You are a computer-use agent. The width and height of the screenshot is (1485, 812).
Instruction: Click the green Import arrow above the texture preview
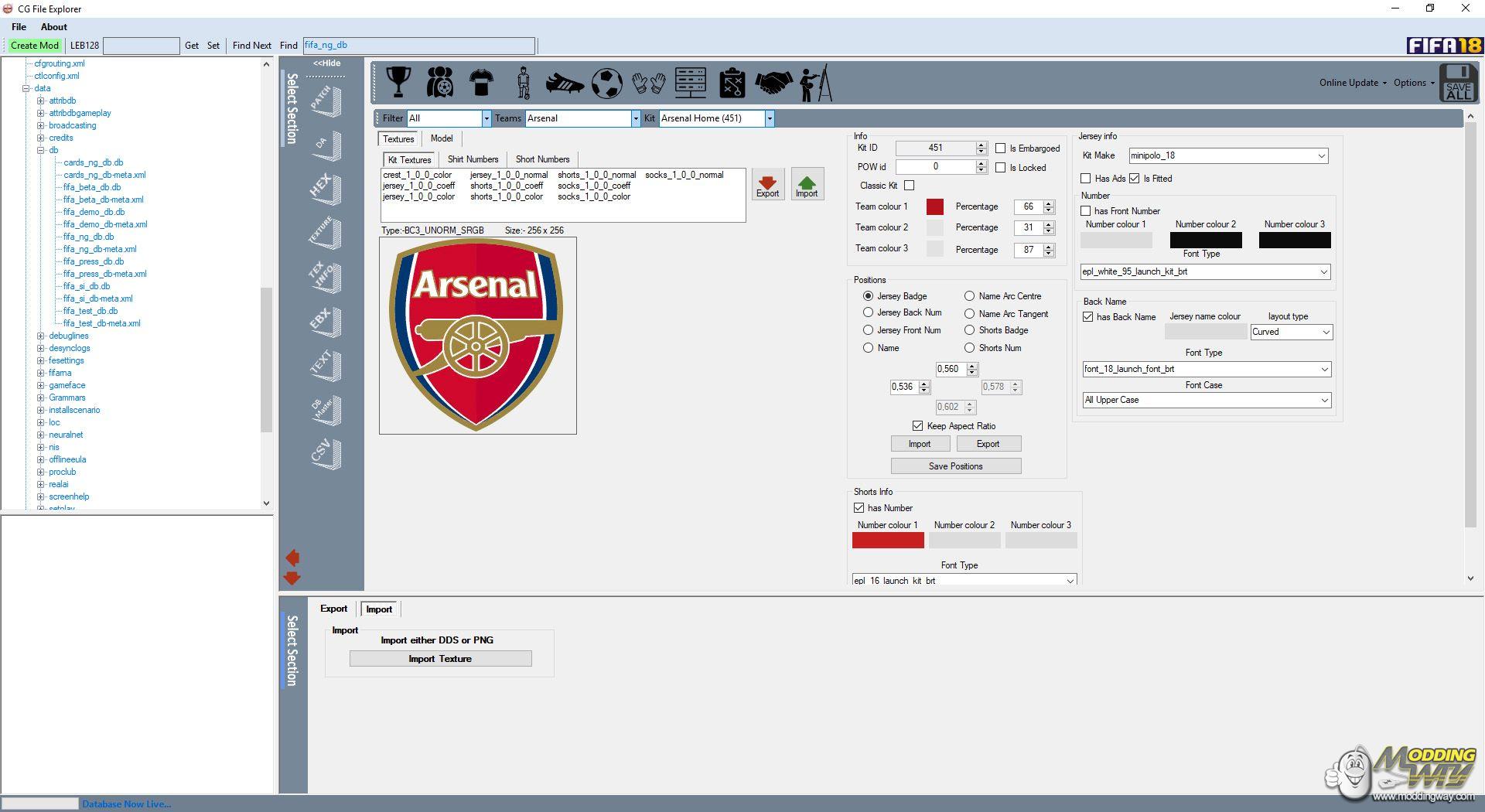pos(807,185)
